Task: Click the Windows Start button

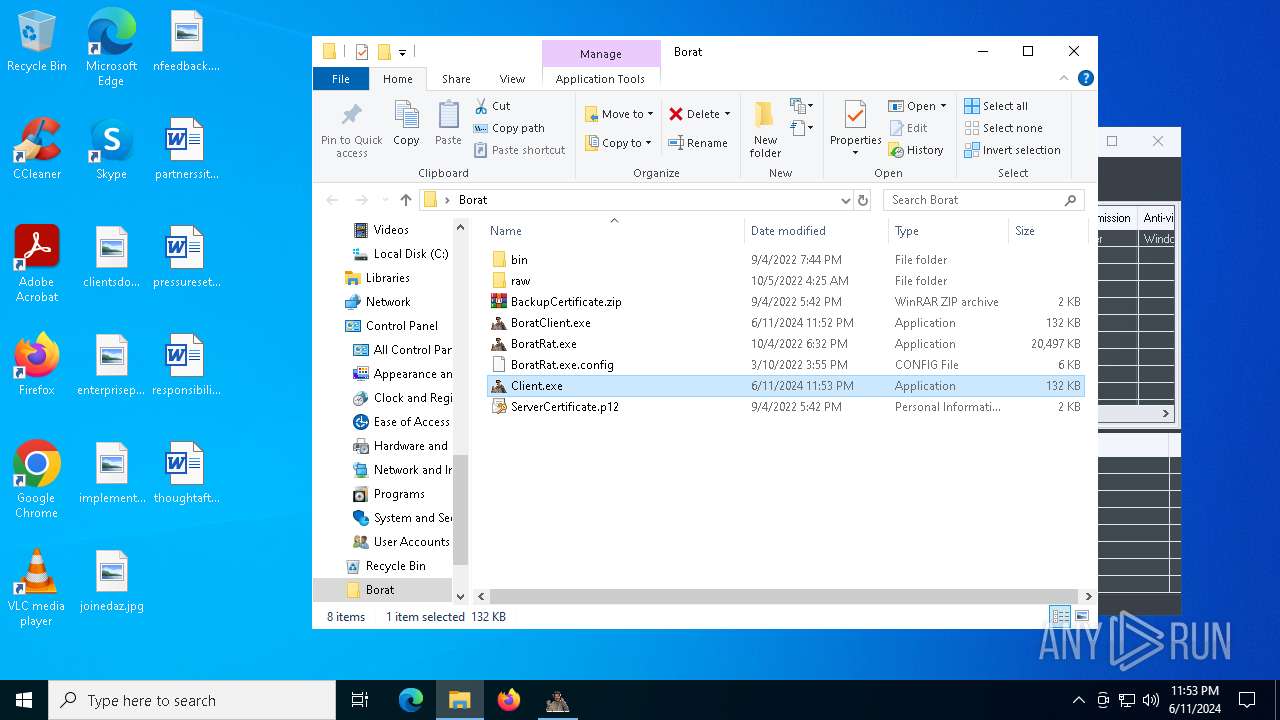Action: point(24,700)
